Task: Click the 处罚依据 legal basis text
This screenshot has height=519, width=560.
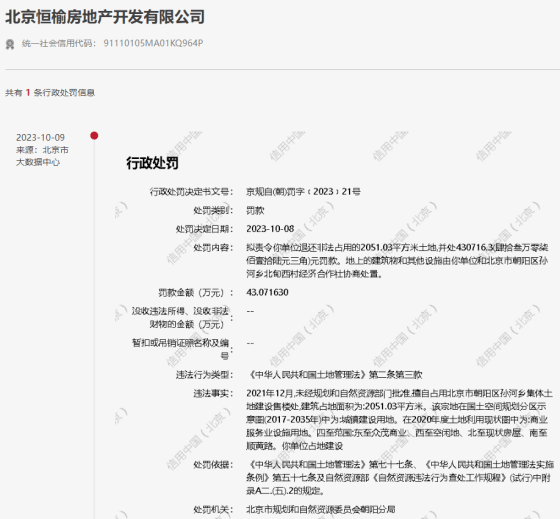Action: (x=400, y=478)
